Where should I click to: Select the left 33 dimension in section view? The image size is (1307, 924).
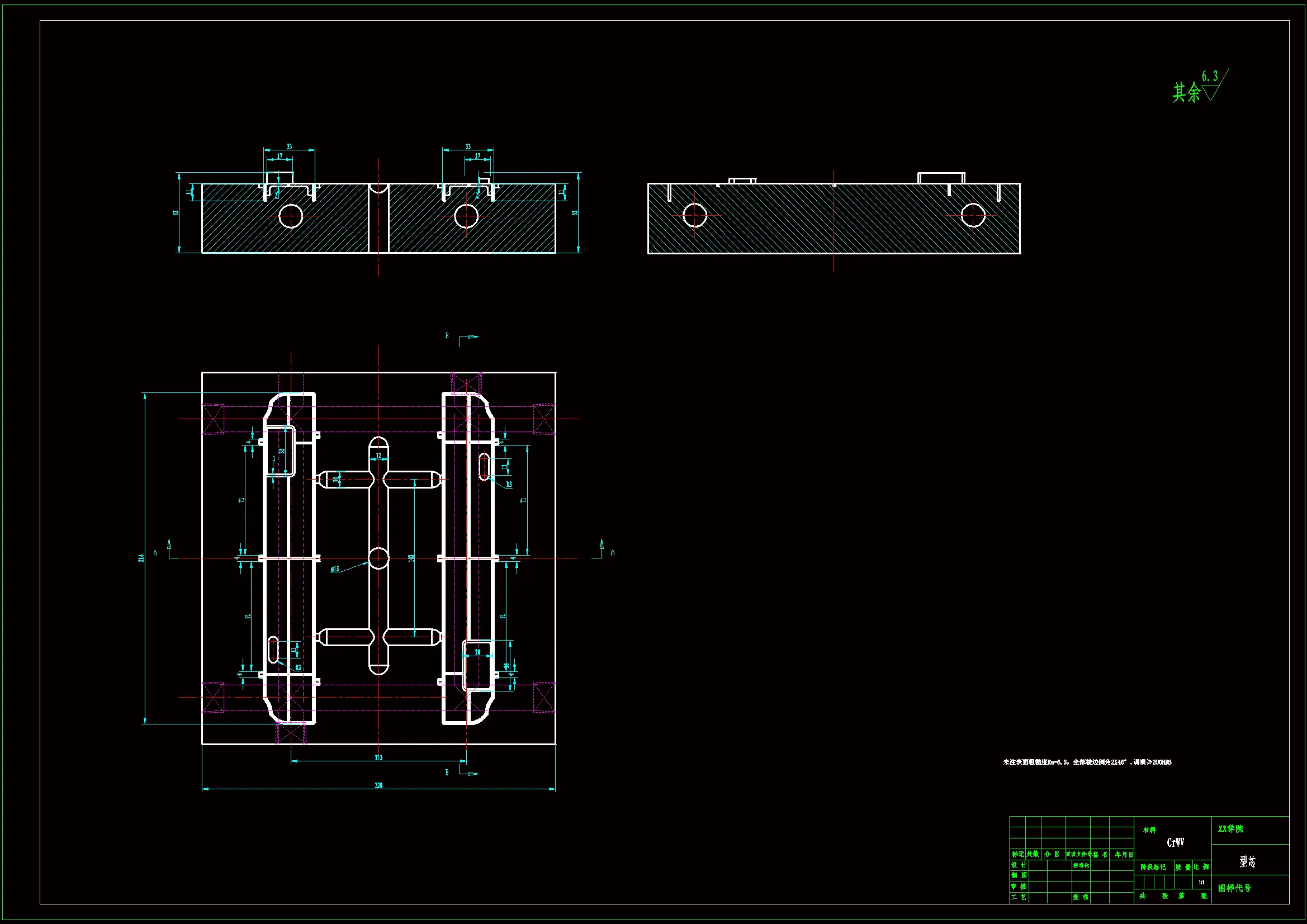[x=289, y=146]
